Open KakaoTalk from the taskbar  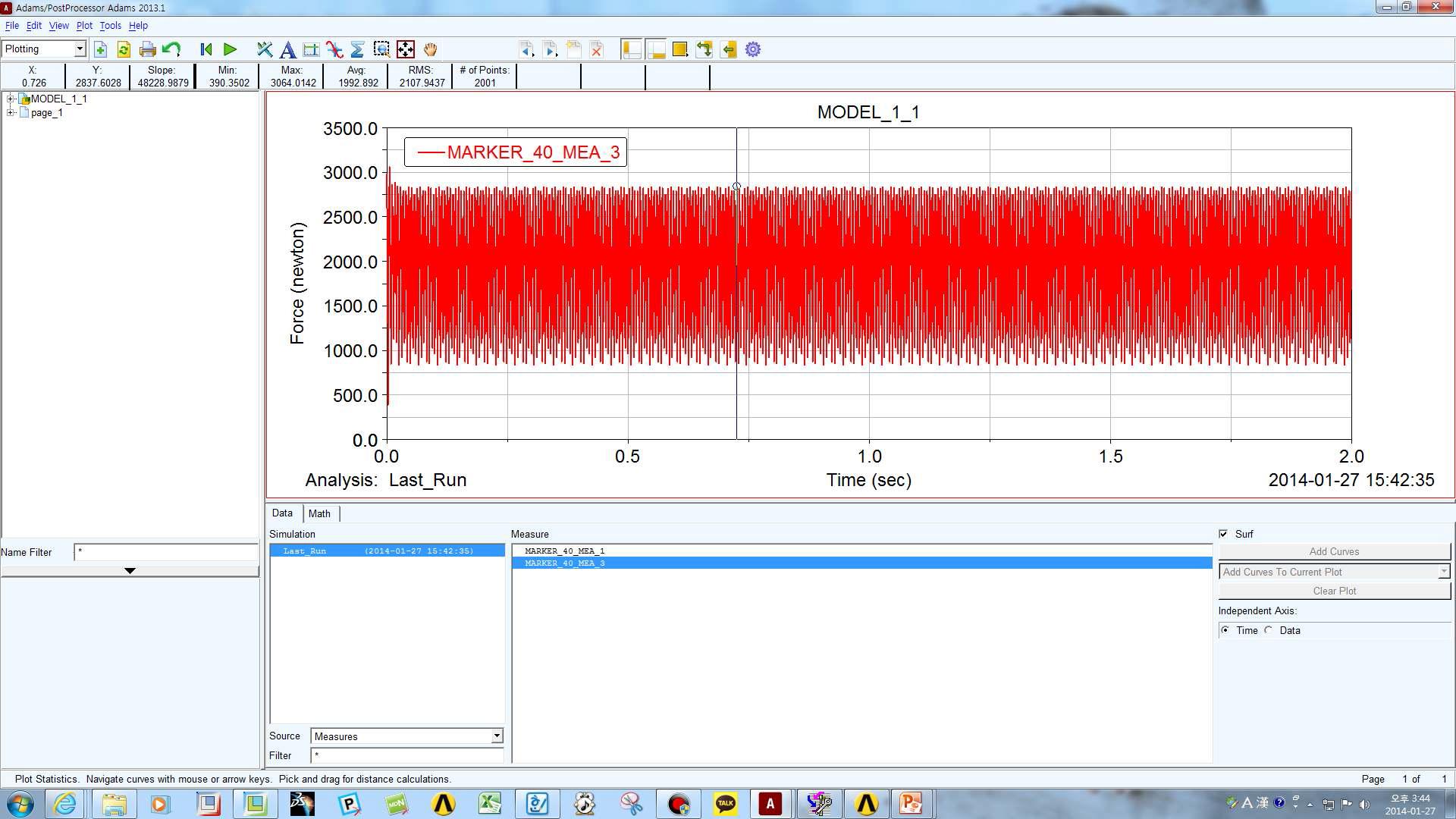coord(725,804)
